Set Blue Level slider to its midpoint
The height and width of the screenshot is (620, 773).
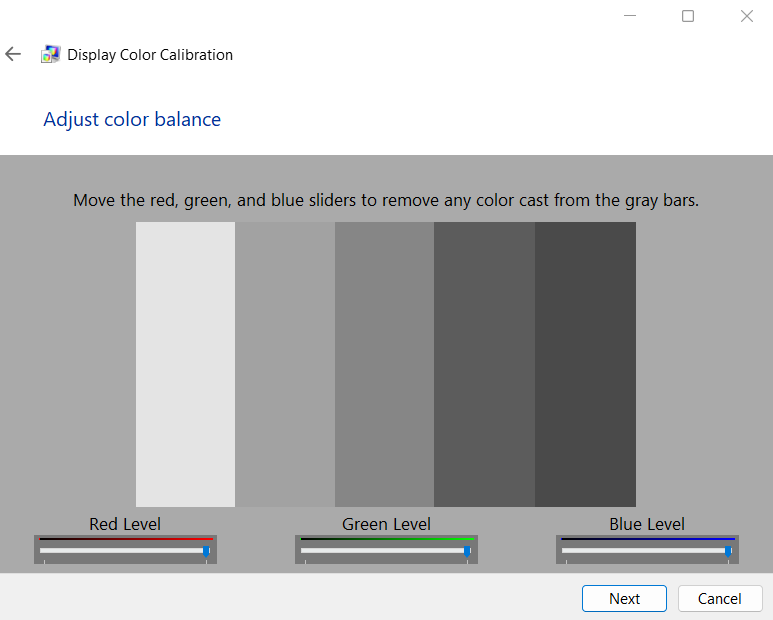(x=647, y=550)
